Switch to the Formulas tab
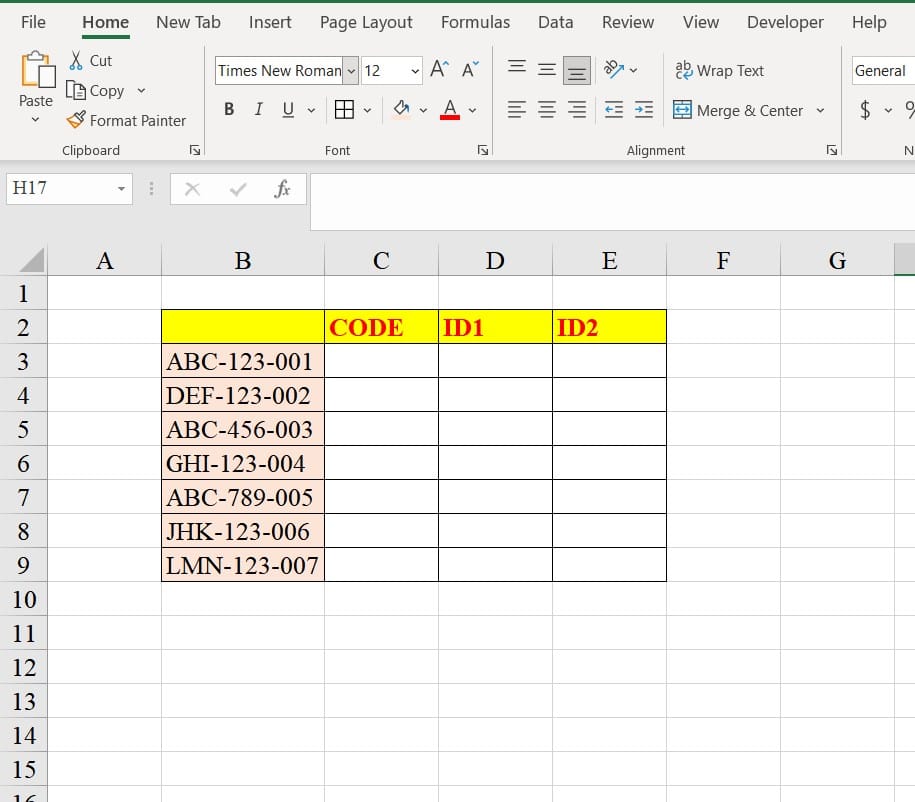The width and height of the screenshot is (915, 802). (475, 22)
